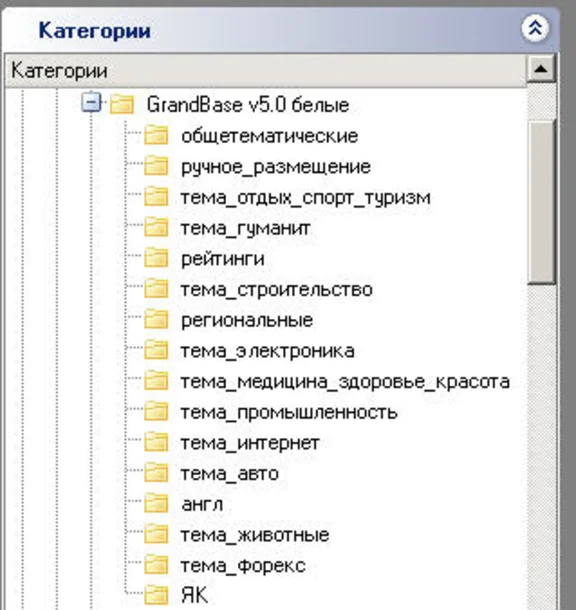Click the Категории column header

[x=265, y=71]
